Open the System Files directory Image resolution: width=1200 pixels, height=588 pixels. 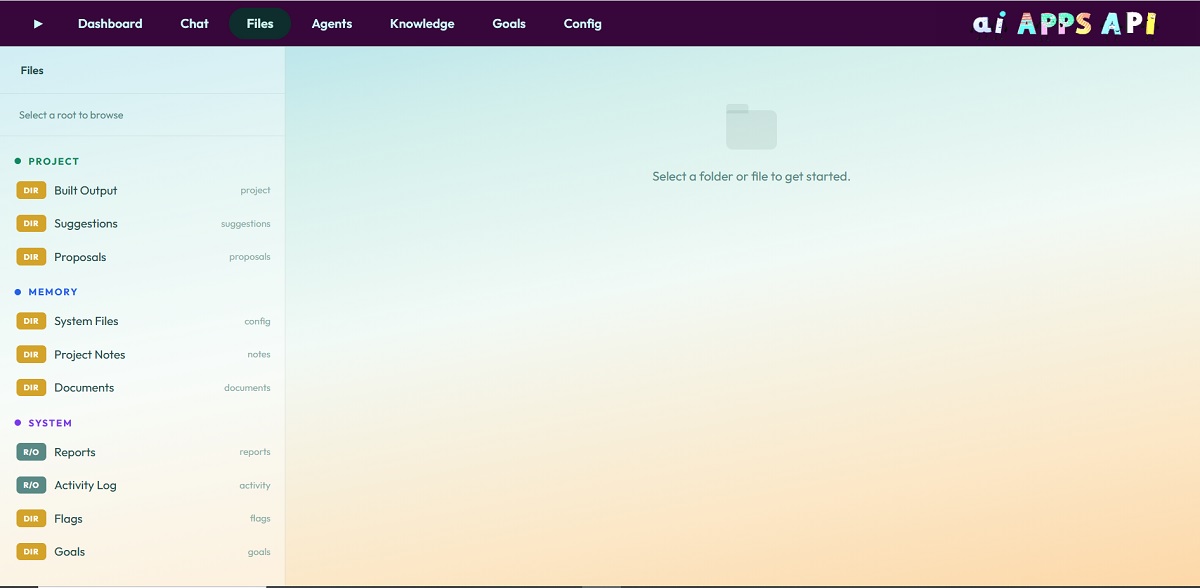click(143, 322)
